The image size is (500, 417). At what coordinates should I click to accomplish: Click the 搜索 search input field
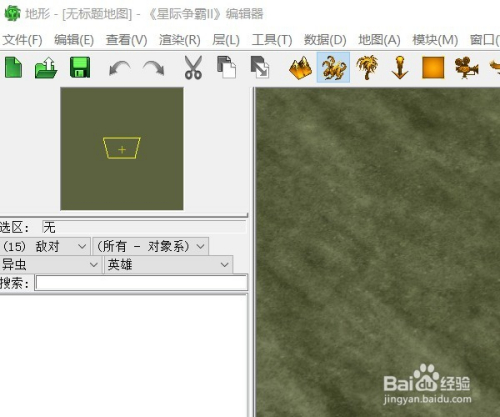click(x=141, y=283)
